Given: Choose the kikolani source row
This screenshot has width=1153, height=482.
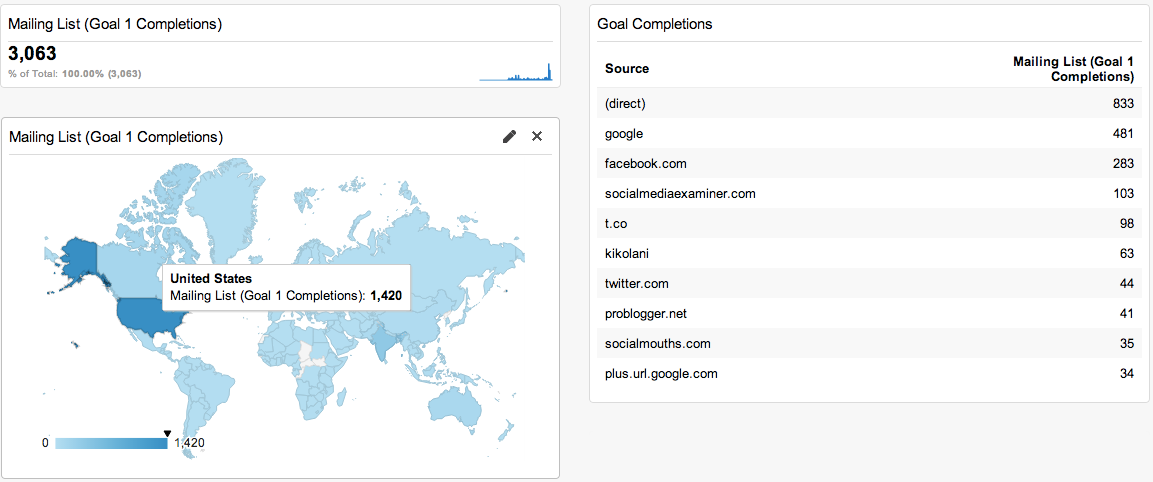Looking at the screenshot, I should click(x=870, y=254).
